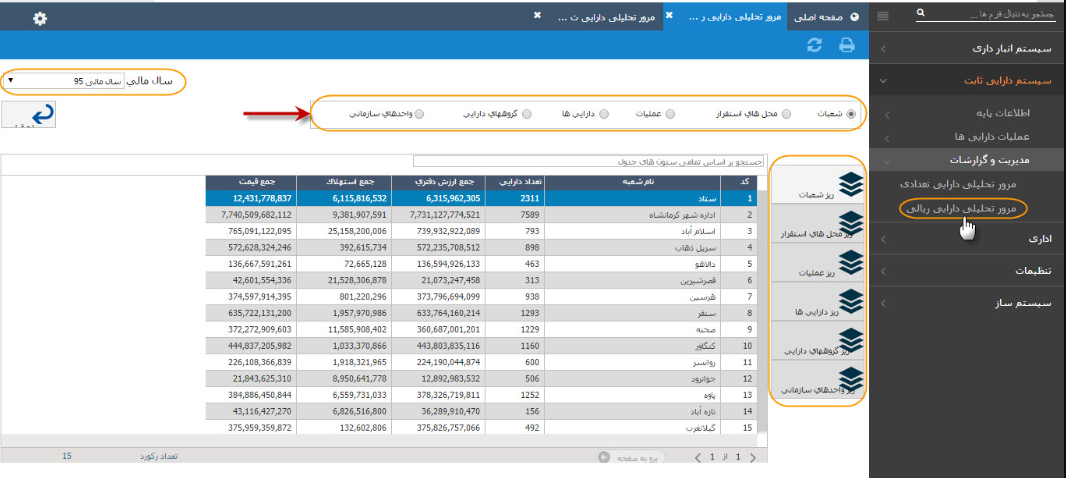The image size is (1066, 478).
Task: Toggle the sidebar hamburger menu icon
Action: (x=882, y=15)
